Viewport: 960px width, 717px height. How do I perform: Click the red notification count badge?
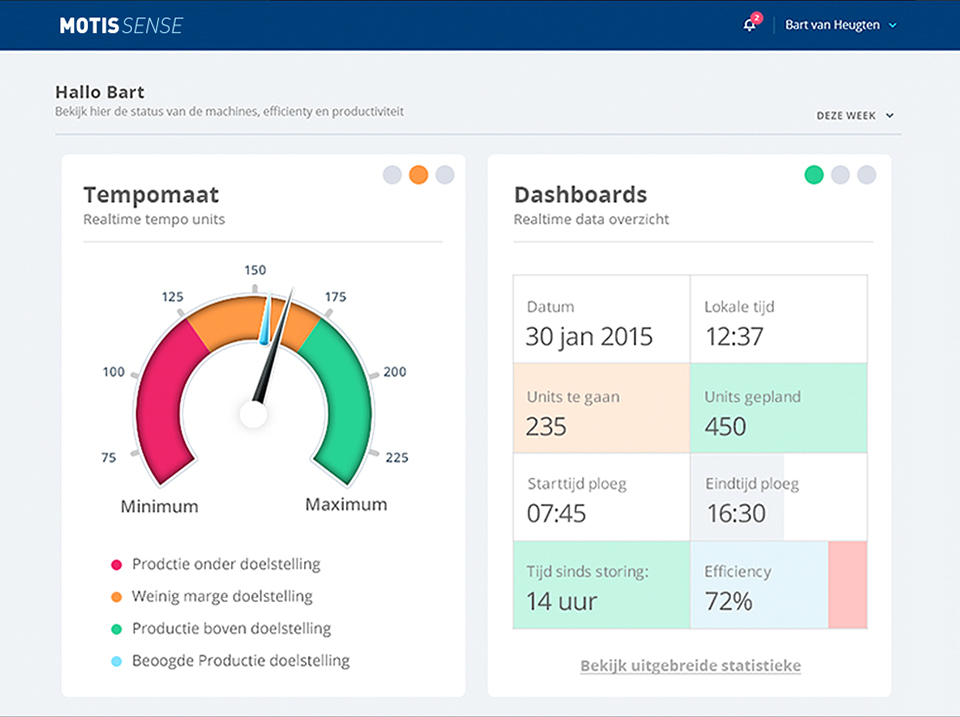(x=757, y=18)
